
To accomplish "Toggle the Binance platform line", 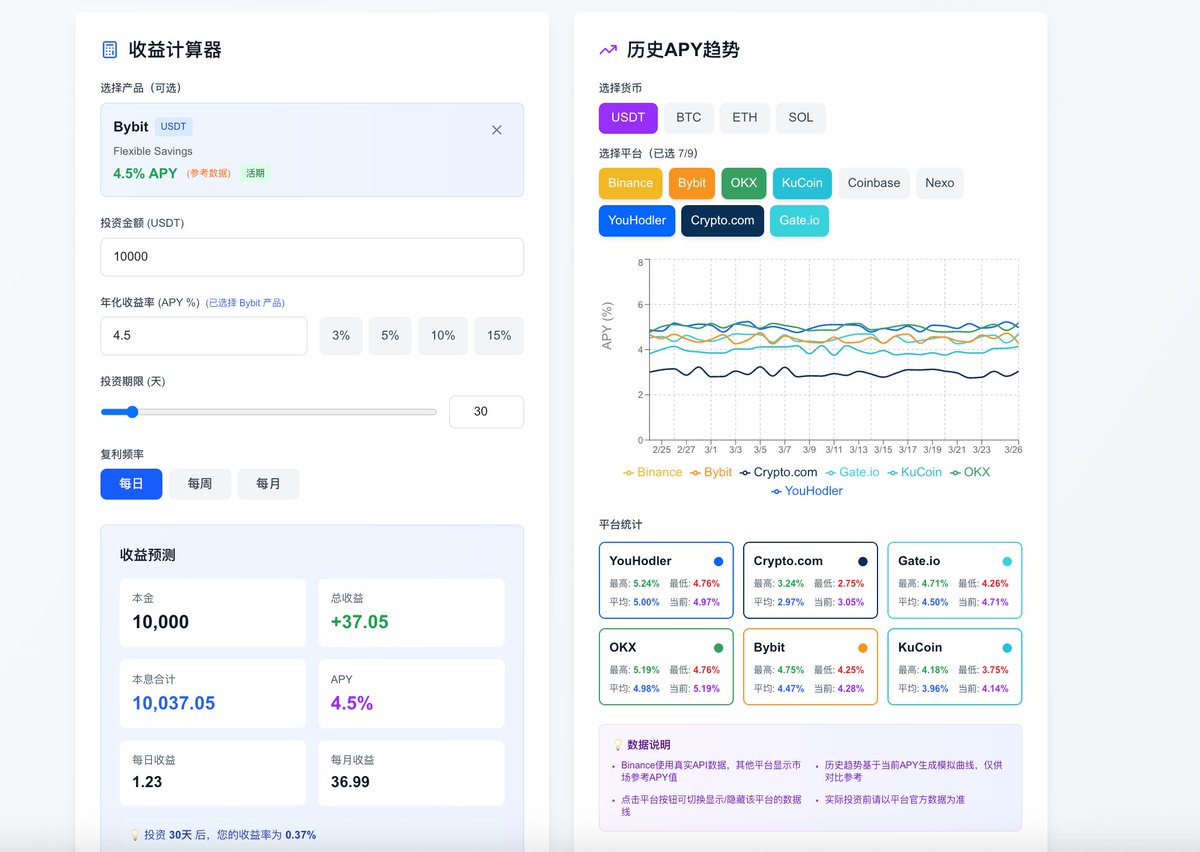I will tap(630, 183).
